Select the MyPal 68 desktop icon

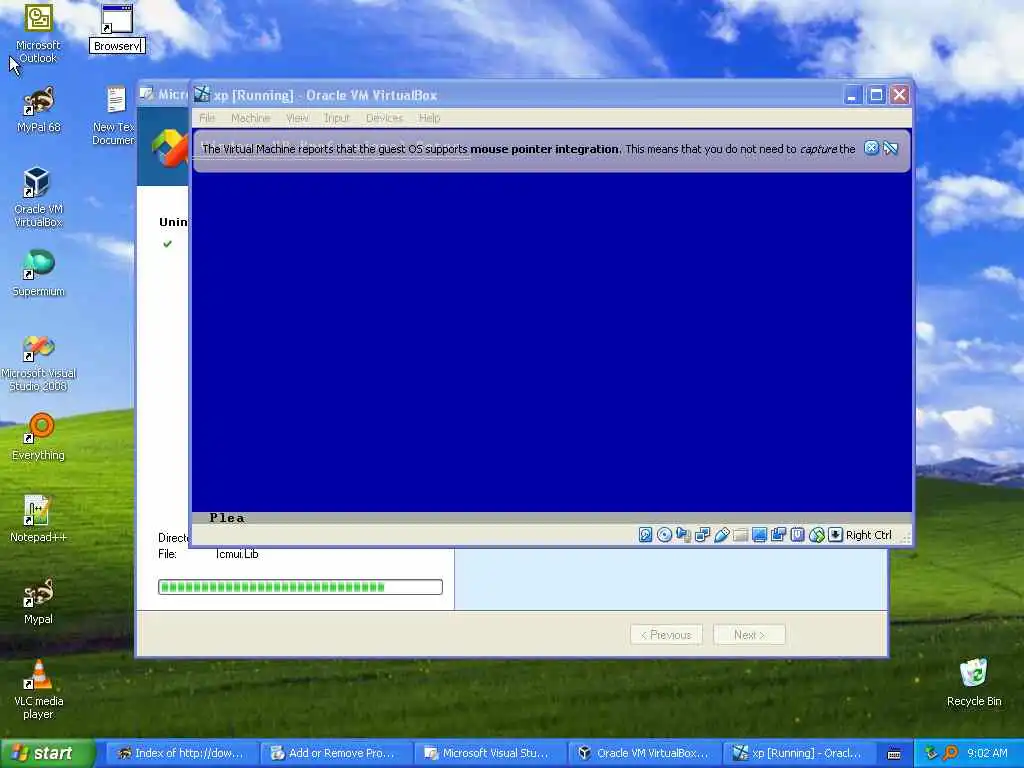click(39, 110)
